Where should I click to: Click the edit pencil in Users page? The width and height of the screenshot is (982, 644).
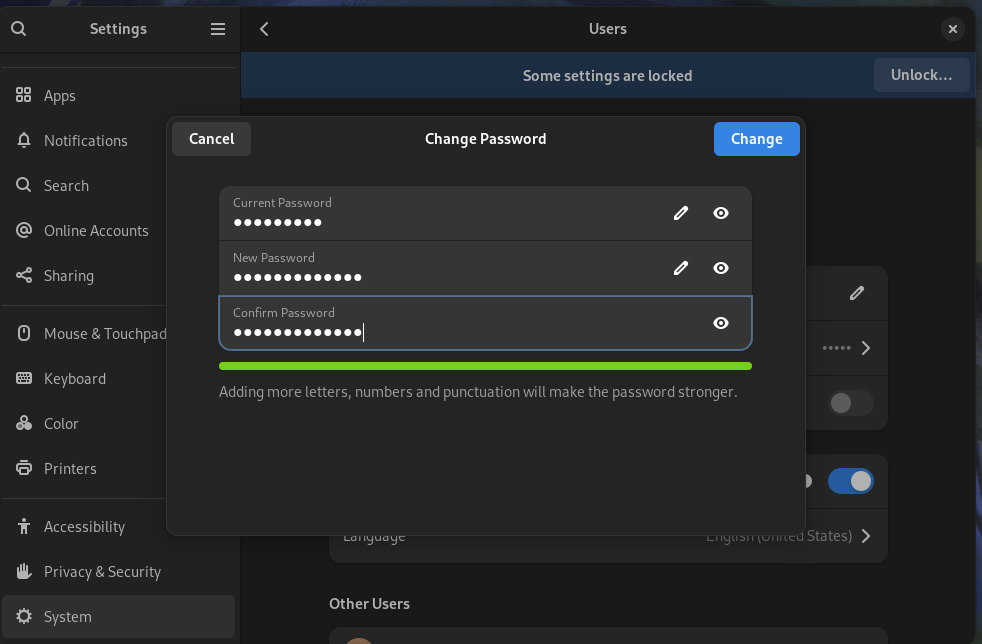coord(857,293)
